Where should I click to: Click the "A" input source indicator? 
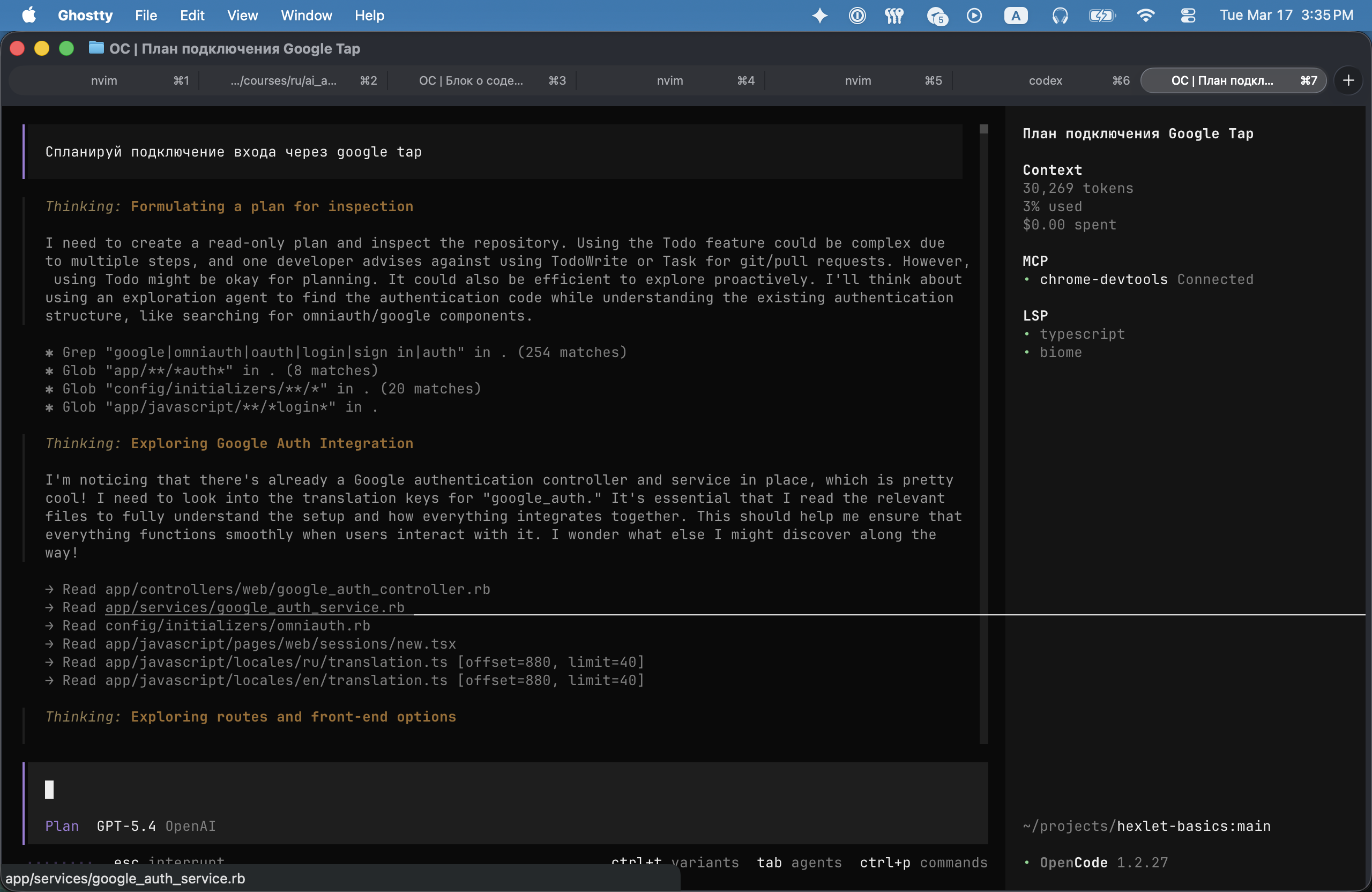click(1015, 16)
